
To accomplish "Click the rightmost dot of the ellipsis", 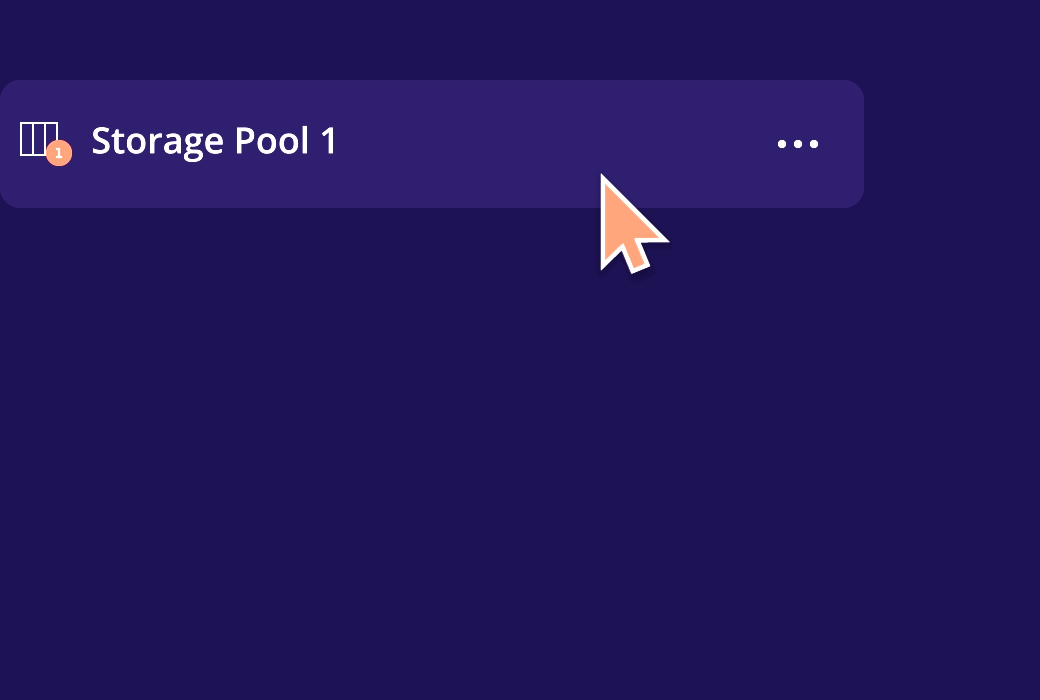I will [x=814, y=144].
